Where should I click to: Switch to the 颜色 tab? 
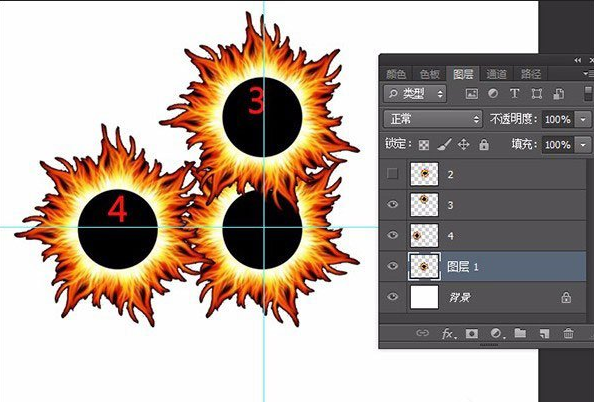(x=396, y=74)
